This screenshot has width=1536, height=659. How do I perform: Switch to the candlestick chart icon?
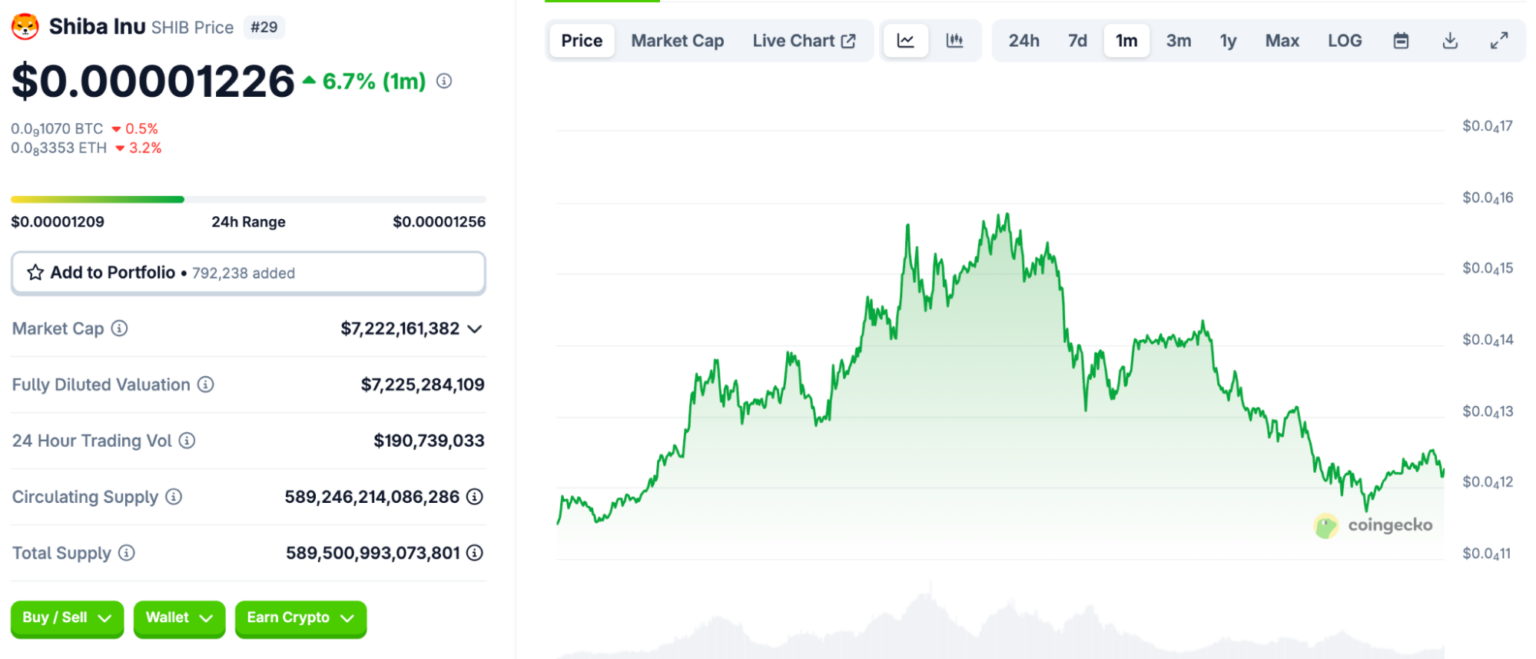pos(954,41)
